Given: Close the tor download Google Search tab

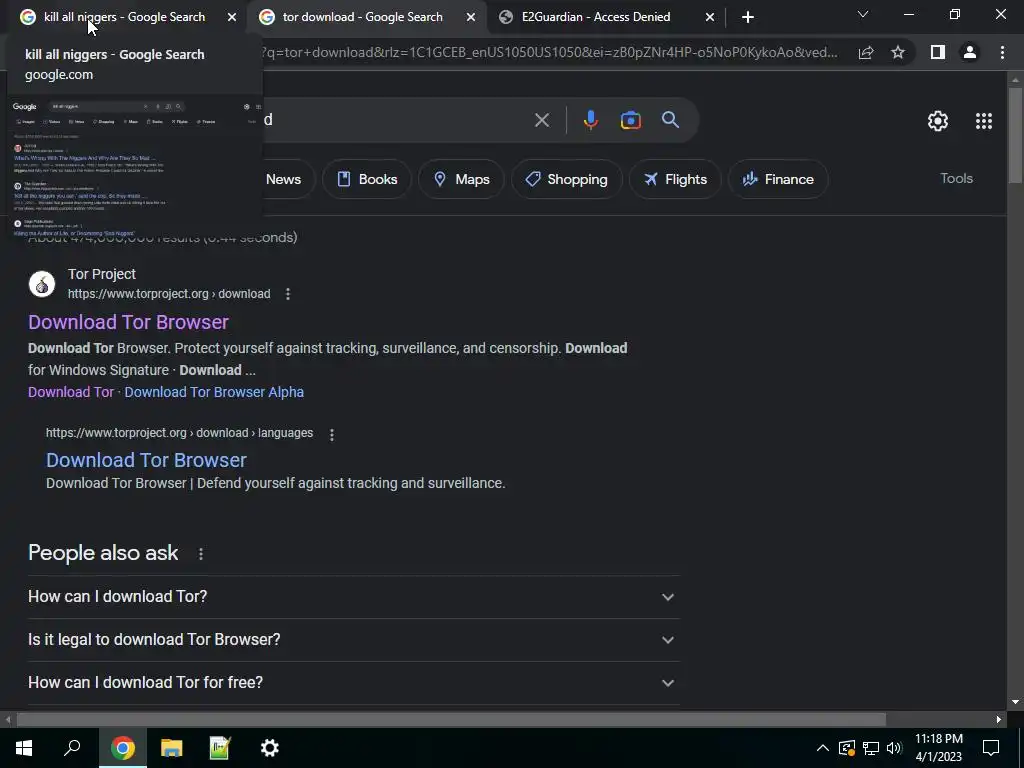Looking at the screenshot, I should [x=470, y=17].
